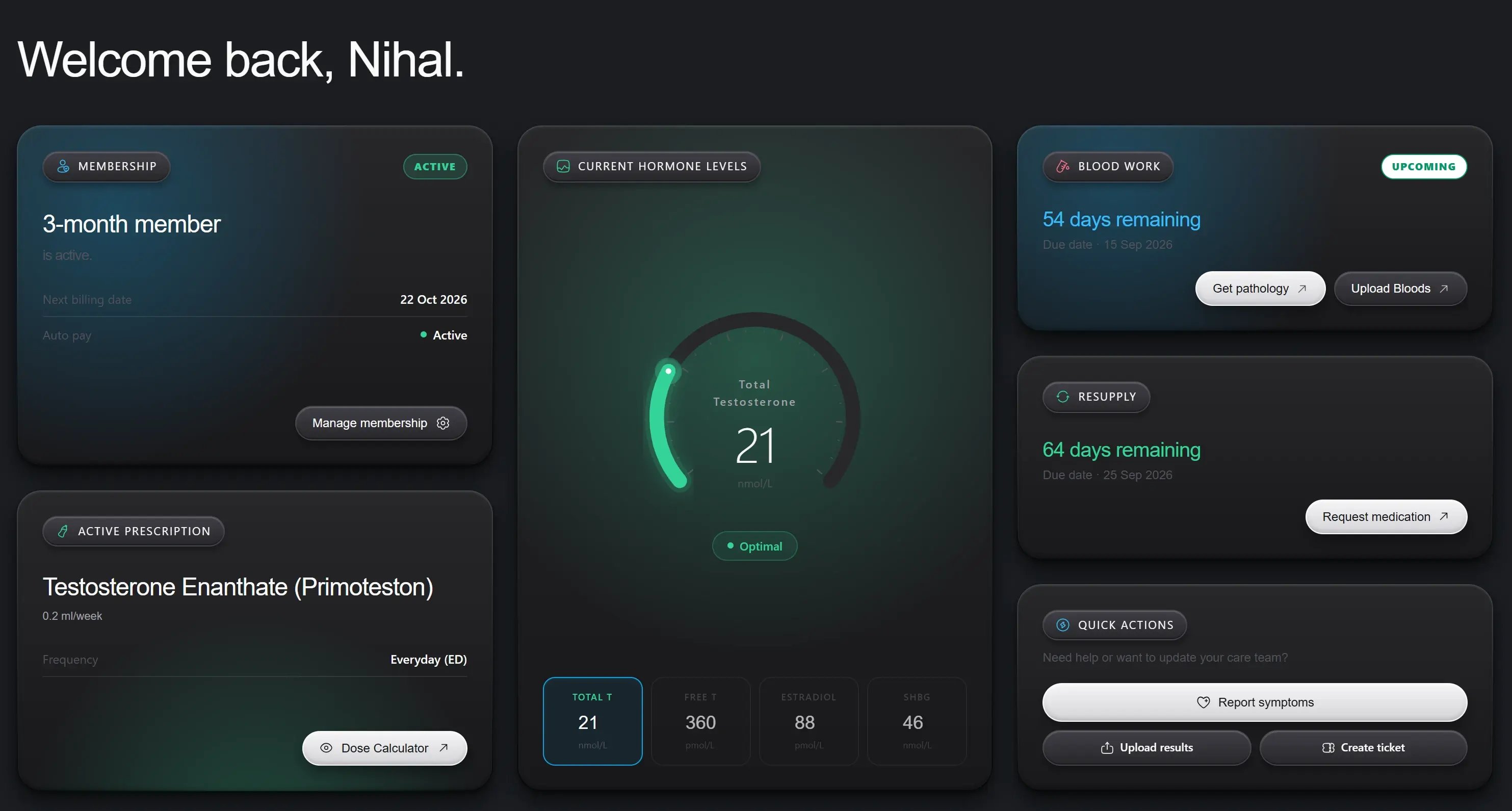This screenshot has height=811, width=1512.
Task: Click the Total Testosterone gauge indicator dot
Action: [668, 371]
